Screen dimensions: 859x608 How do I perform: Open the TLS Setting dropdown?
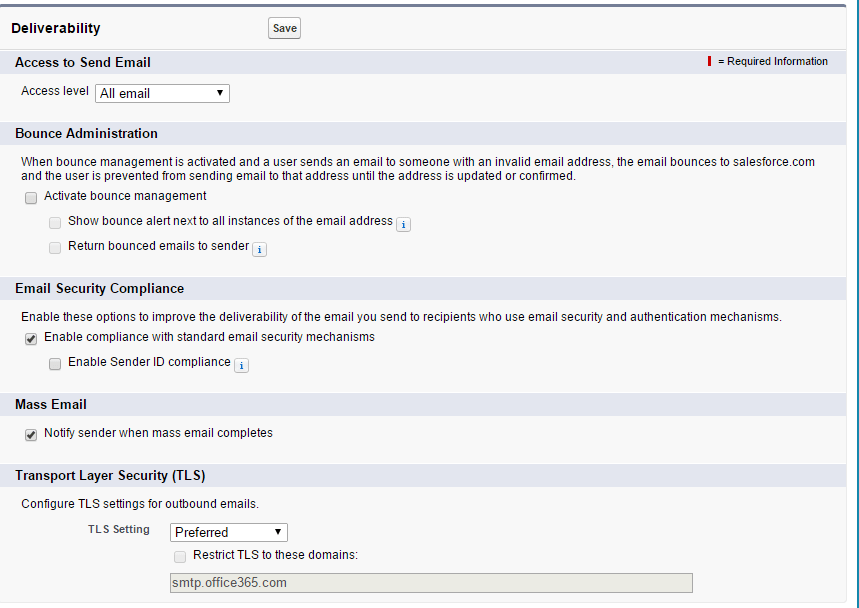click(x=228, y=532)
